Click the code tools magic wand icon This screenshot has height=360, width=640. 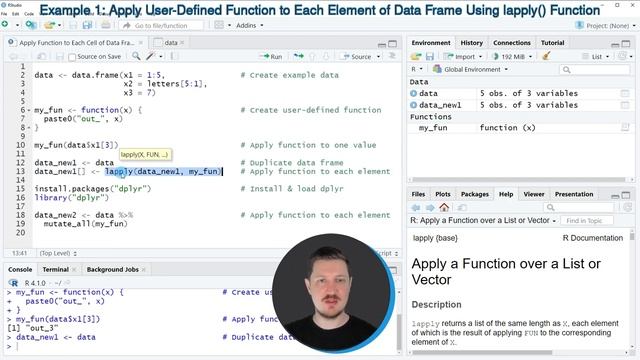151,56
